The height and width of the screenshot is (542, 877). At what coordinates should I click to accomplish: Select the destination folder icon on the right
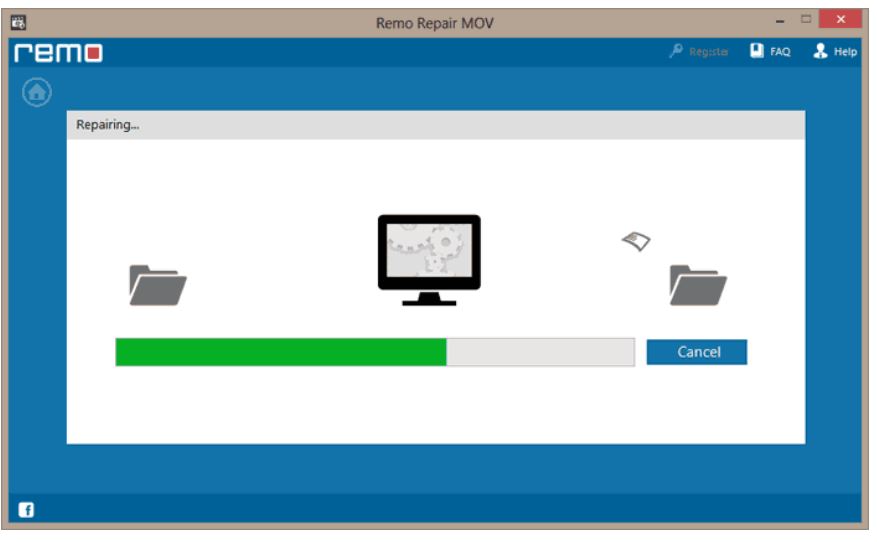pyautogui.click(x=697, y=285)
